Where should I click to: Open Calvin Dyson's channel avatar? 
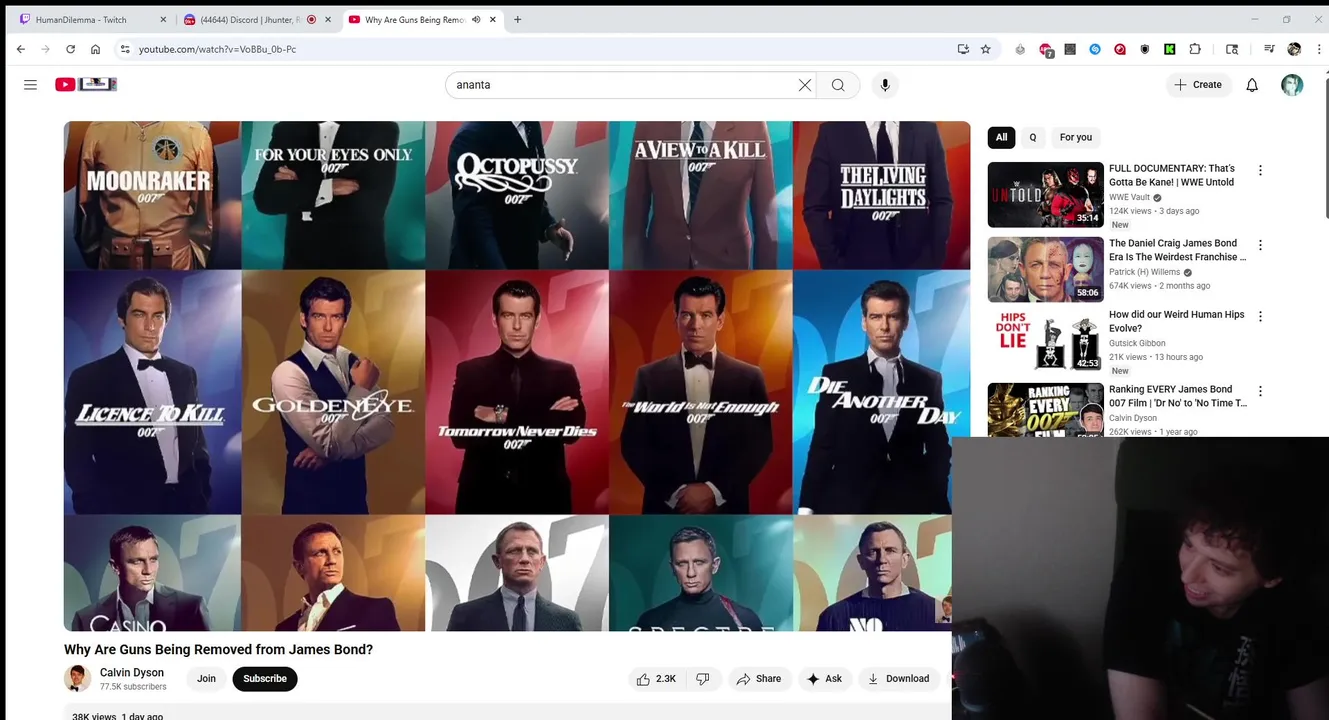[77, 679]
